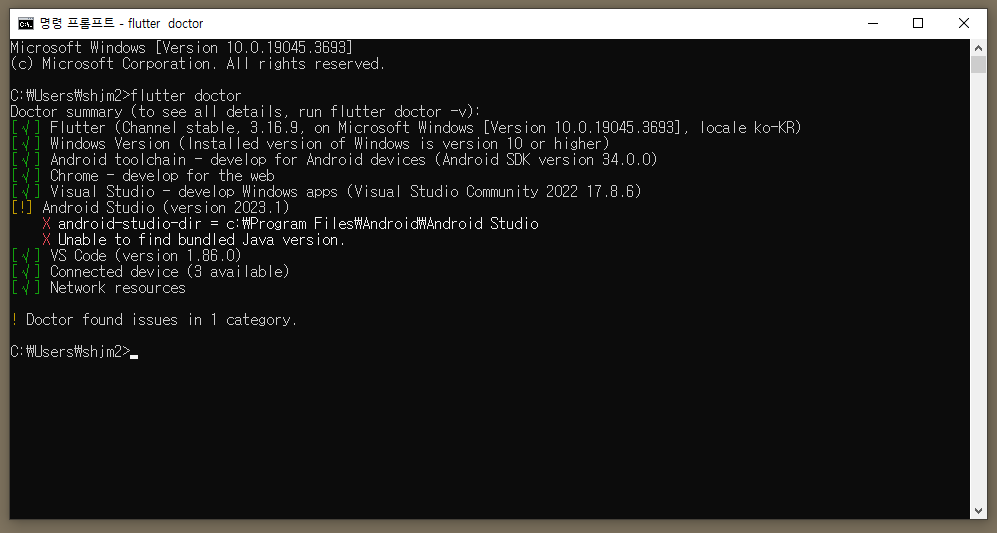Click the 'VS Code (version 1.86.0)' line
Screen dimensions: 997x533
[146, 255]
